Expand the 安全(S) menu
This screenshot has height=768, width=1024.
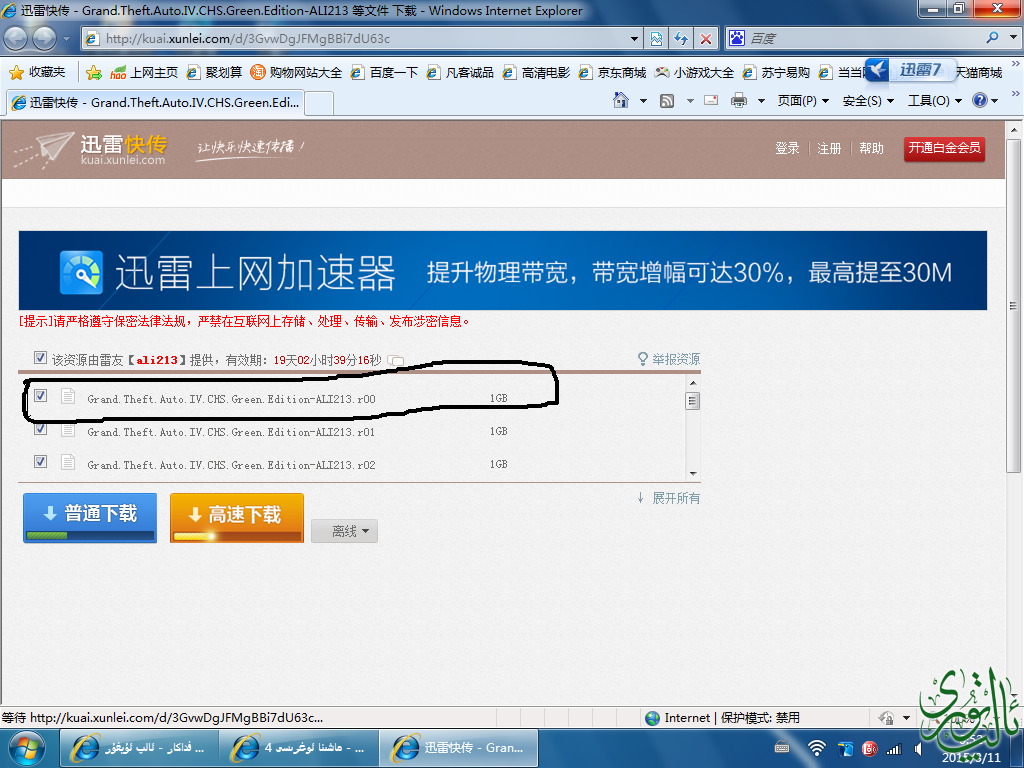(868, 101)
